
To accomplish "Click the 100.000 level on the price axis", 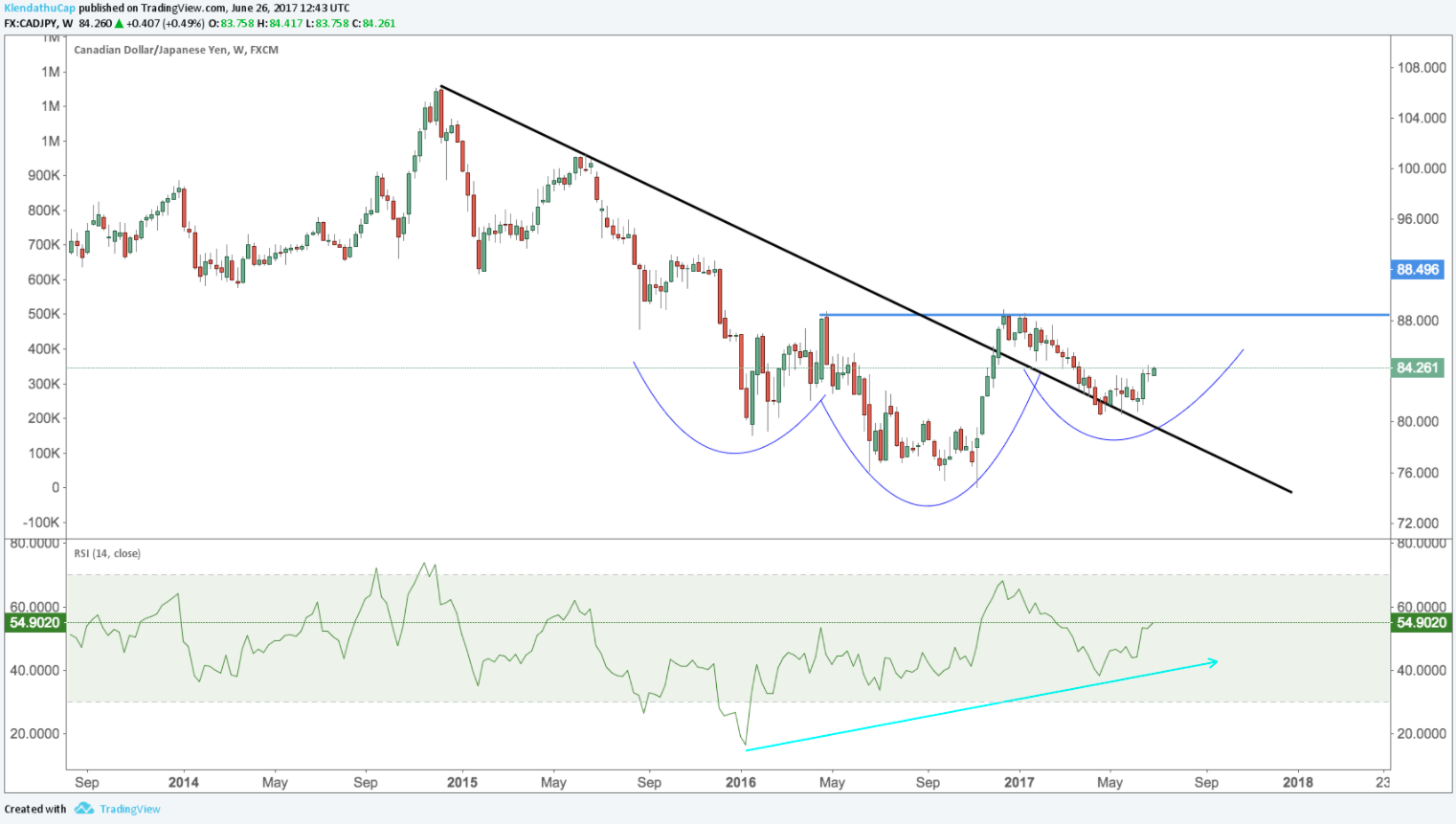I will click(x=1421, y=168).
